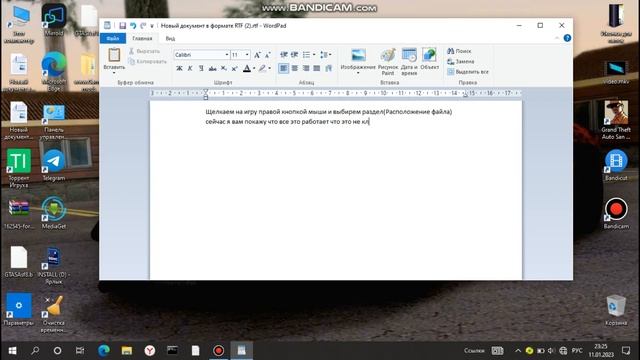Click decrease indent icon

pos(284,54)
